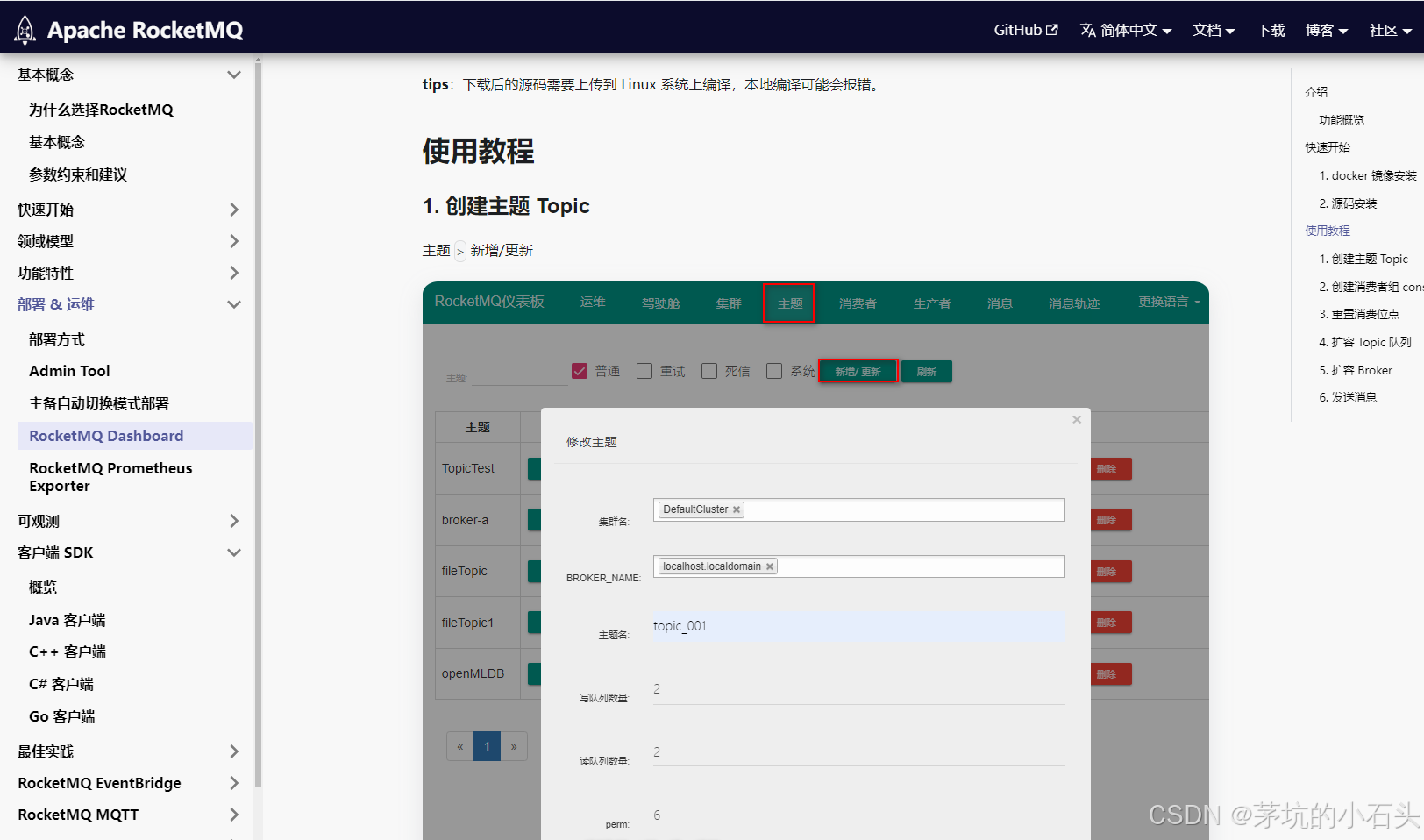Open the 博客 dropdown menu
This screenshot has height=840, width=1424.
[1327, 30]
